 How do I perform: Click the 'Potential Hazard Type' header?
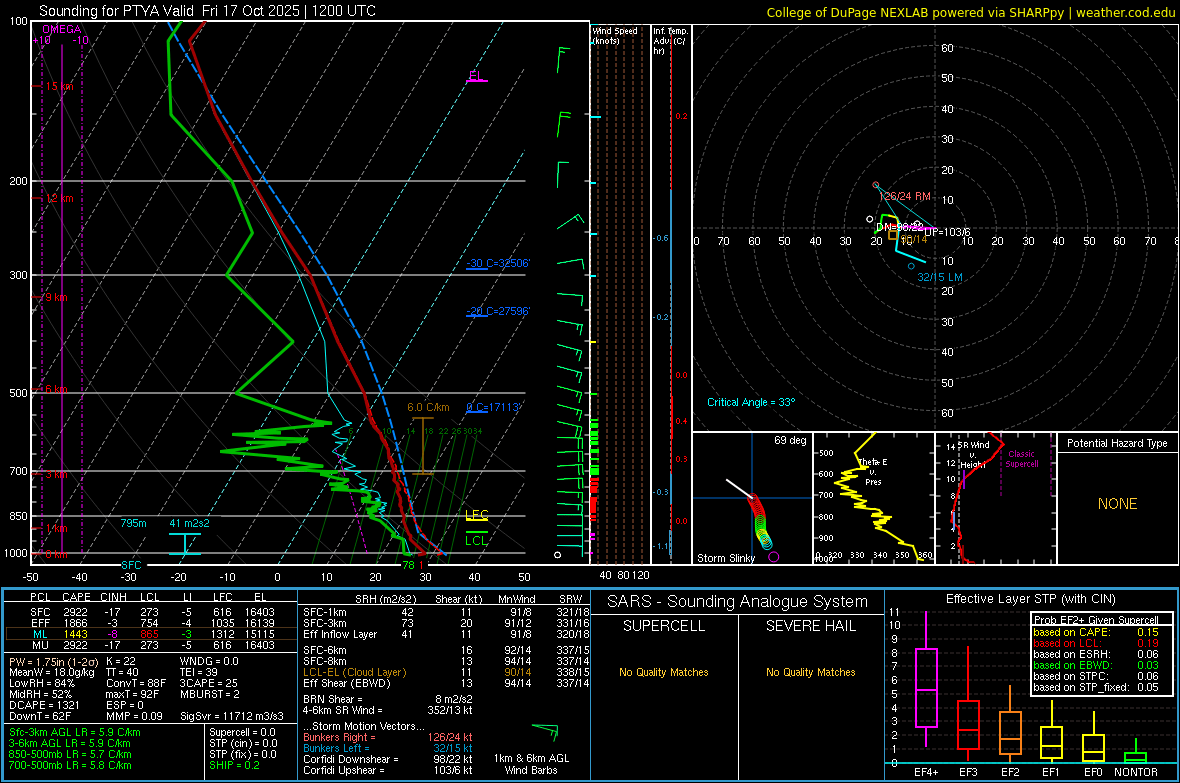pyautogui.click(x=1117, y=443)
